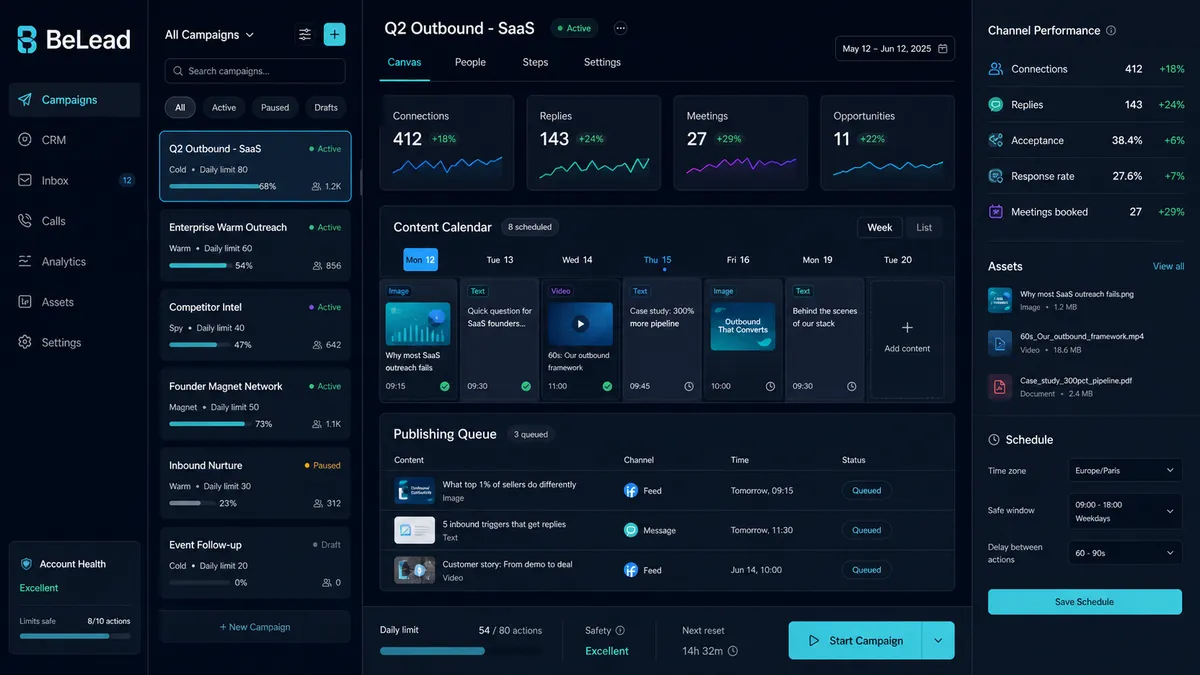
Task: Click the Response rate icon in Channel Performance
Action: coord(996,176)
